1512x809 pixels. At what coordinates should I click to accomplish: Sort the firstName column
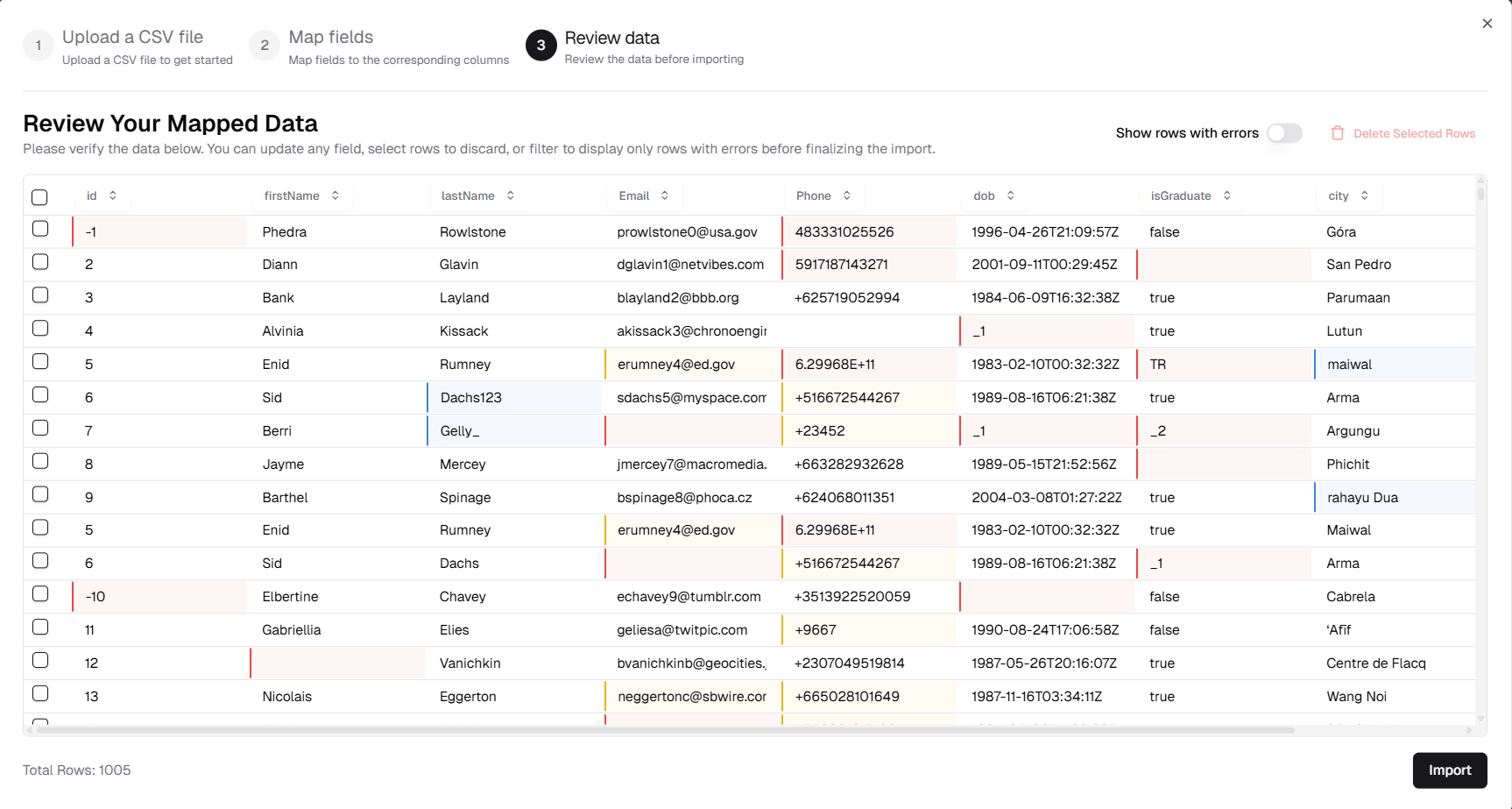point(335,195)
